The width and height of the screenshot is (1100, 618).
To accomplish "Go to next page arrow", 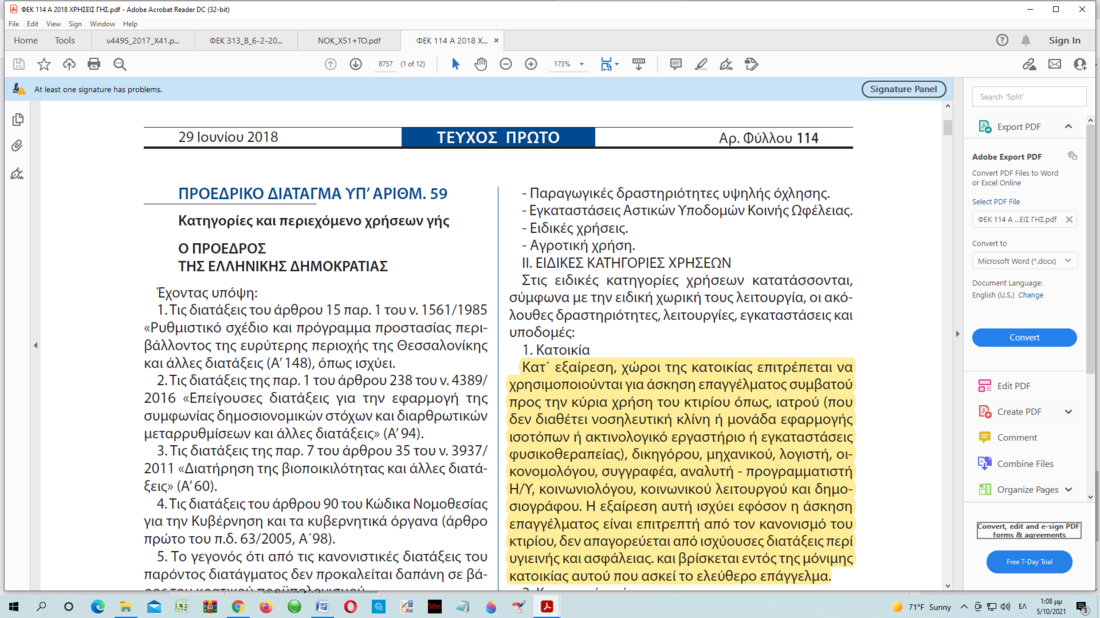I will pos(356,64).
